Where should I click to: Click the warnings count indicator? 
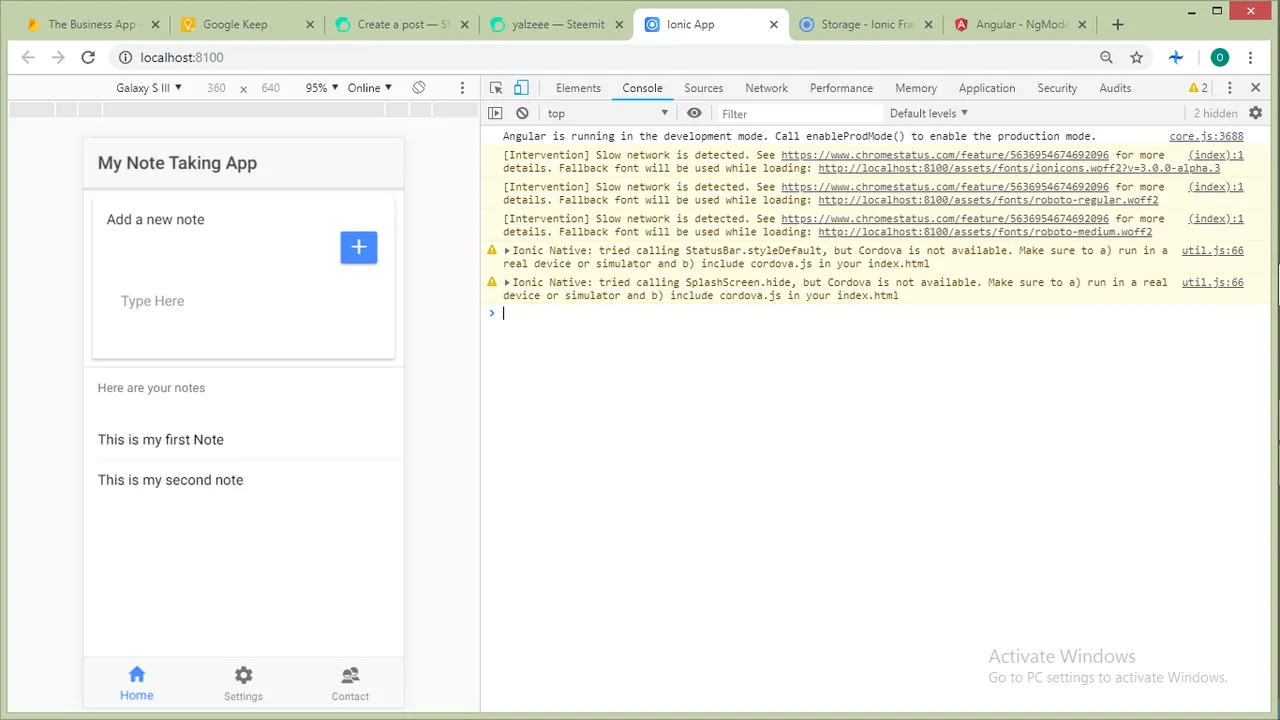tap(1198, 88)
